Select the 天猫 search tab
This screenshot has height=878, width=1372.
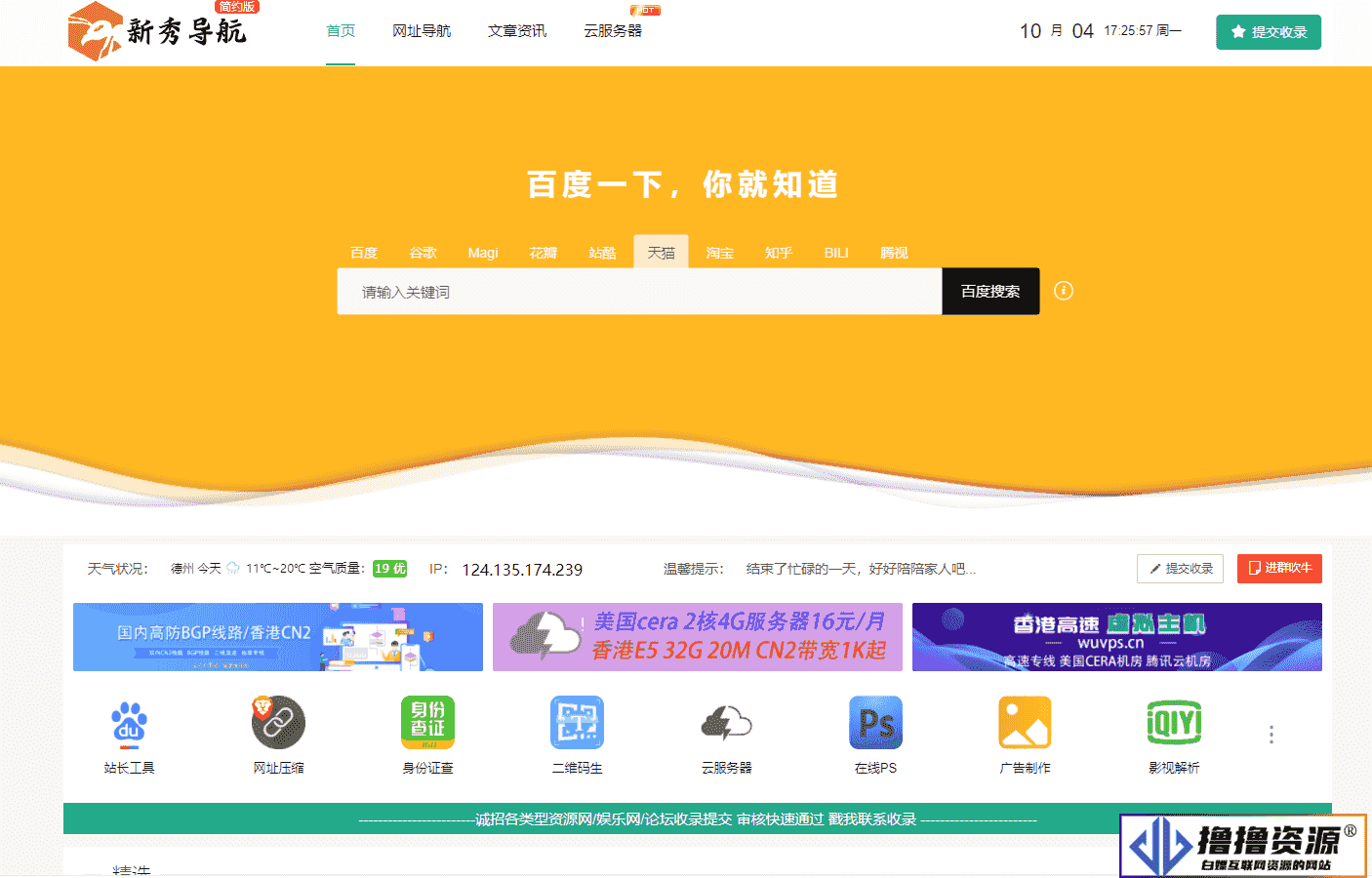(x=661, y=252)
